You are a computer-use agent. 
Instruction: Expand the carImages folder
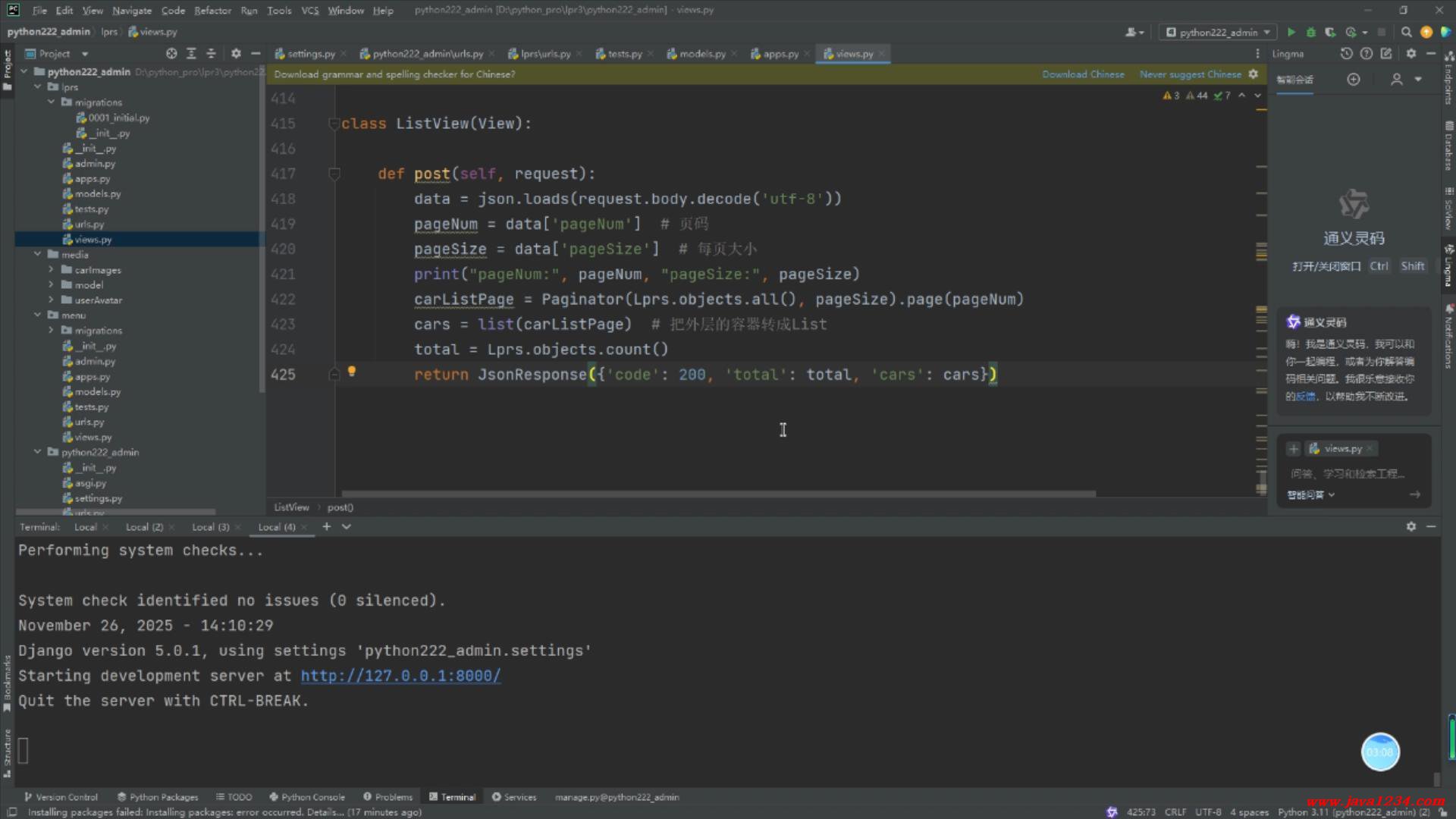51,270
